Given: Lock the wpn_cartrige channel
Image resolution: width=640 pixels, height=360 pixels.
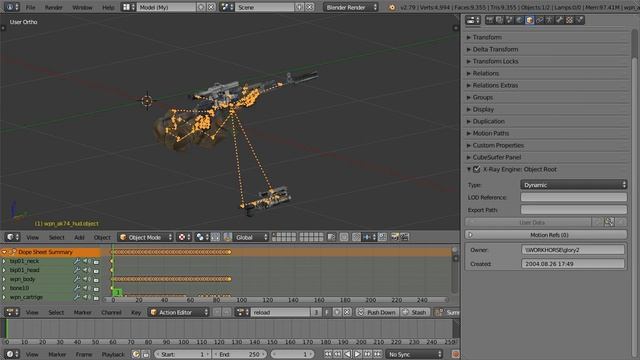Looking at the screenshot, I should point(96,298).
